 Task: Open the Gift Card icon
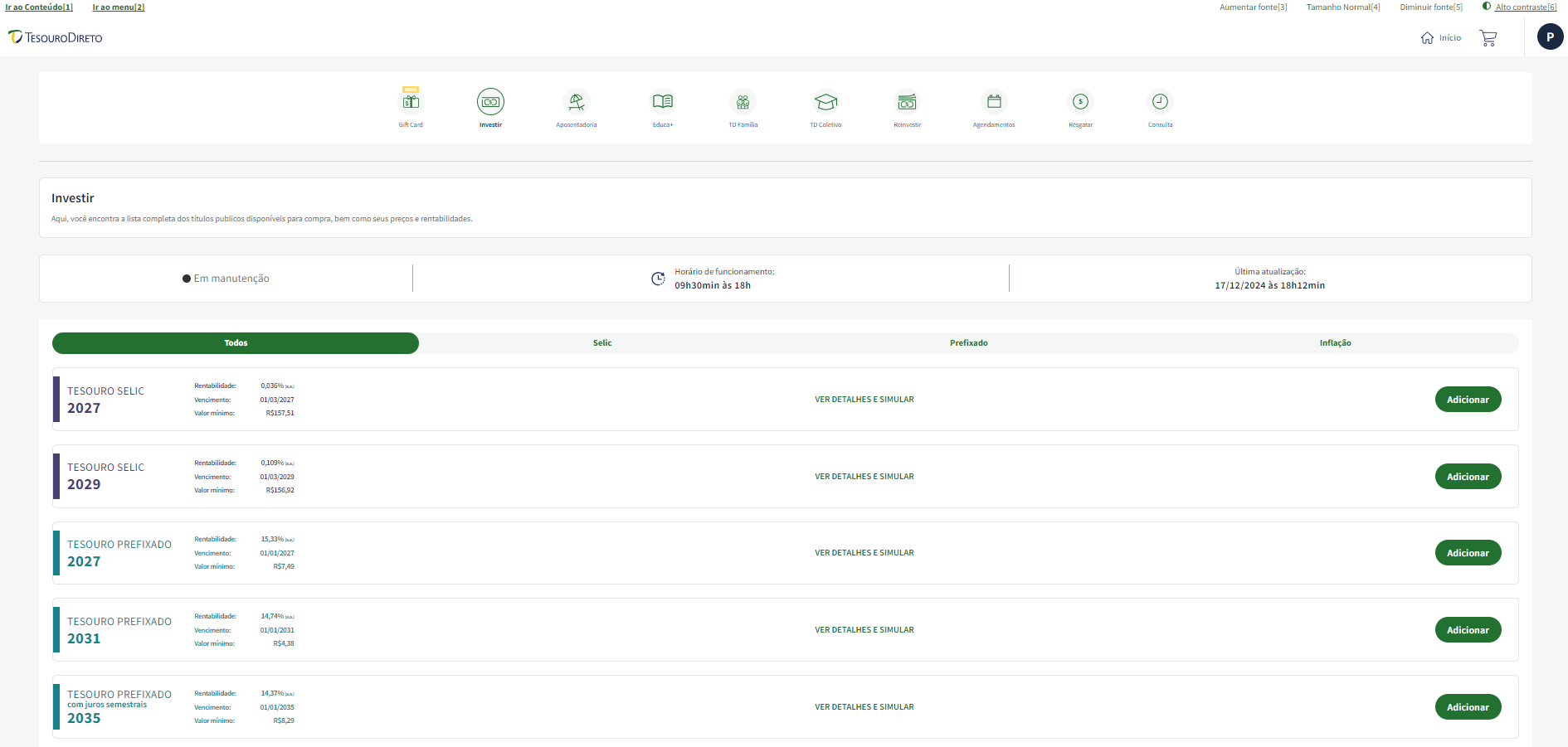pyautogui.click(x=411, y=101)
